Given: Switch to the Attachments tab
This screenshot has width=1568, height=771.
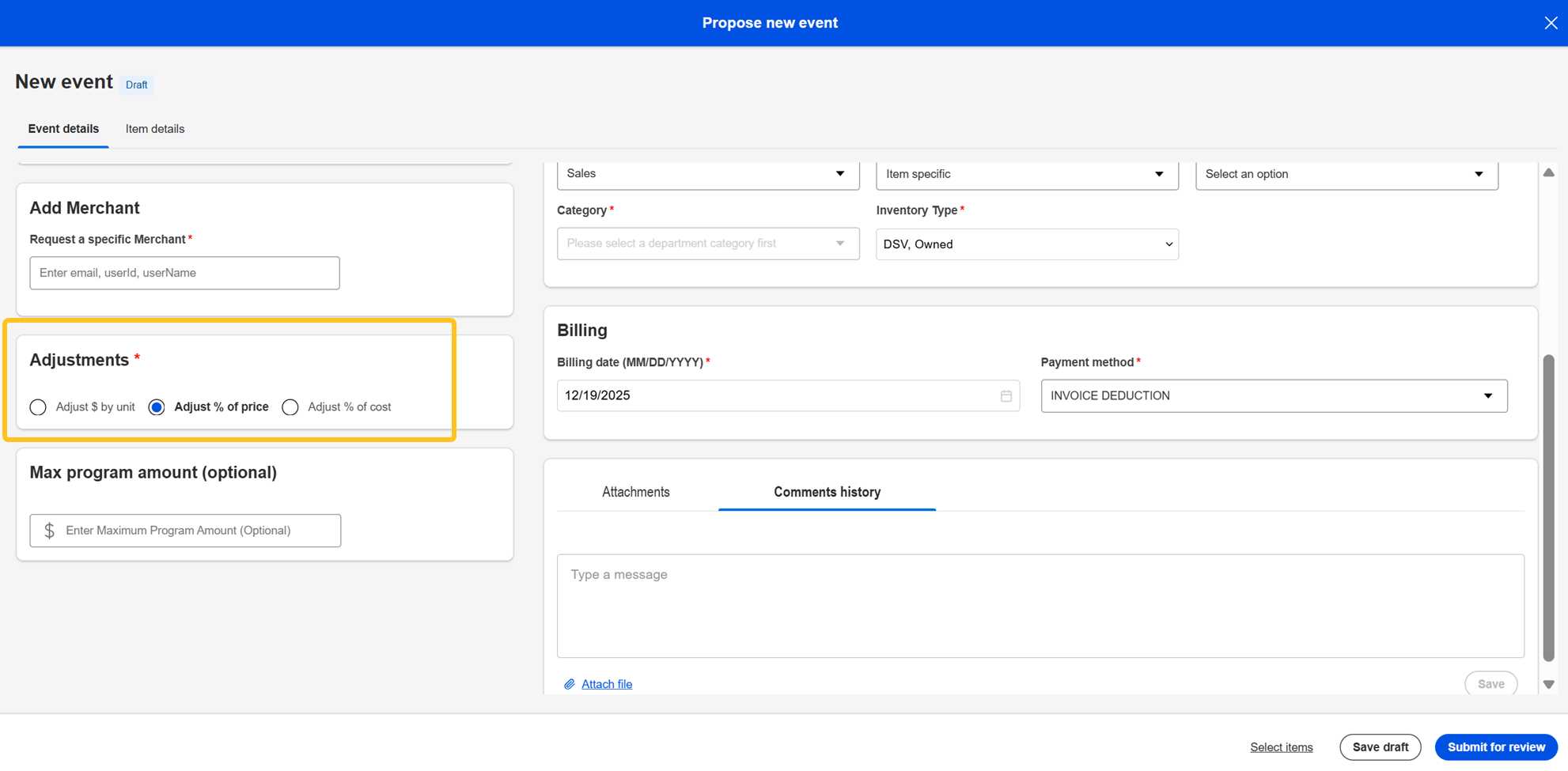Looking at the screenshot, I should (x=635, y=492).
